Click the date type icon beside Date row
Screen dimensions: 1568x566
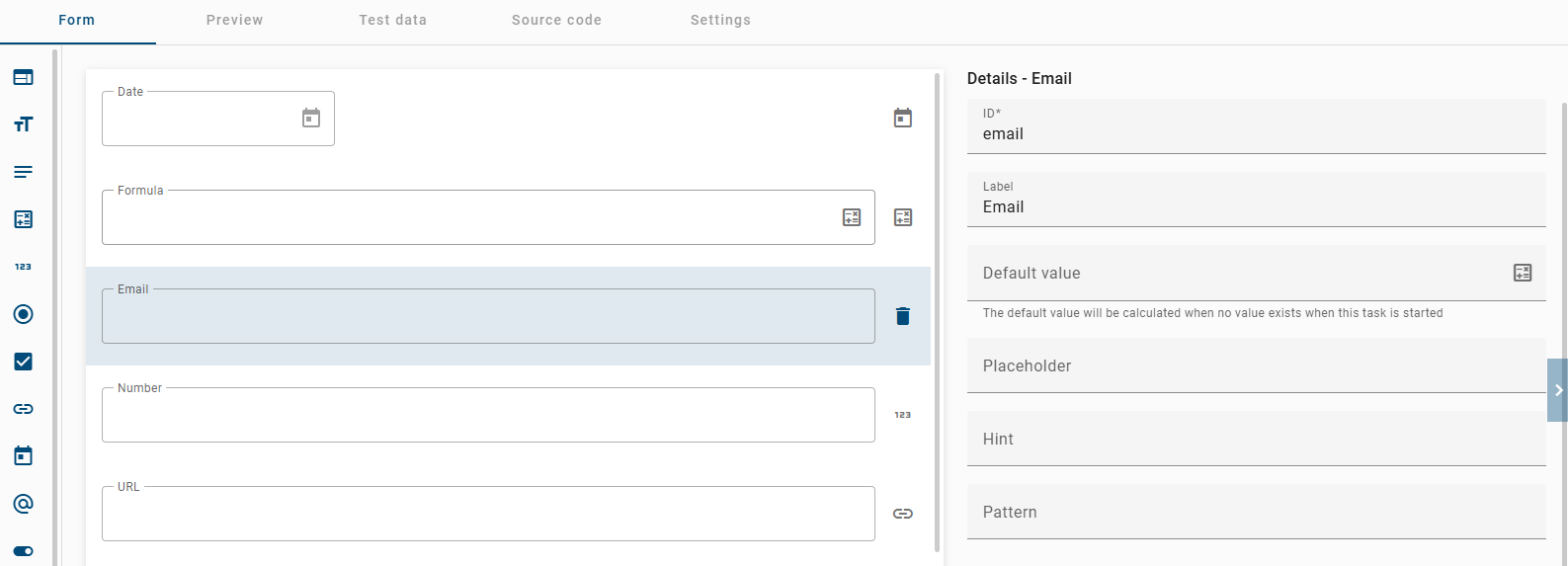point(903,119)
